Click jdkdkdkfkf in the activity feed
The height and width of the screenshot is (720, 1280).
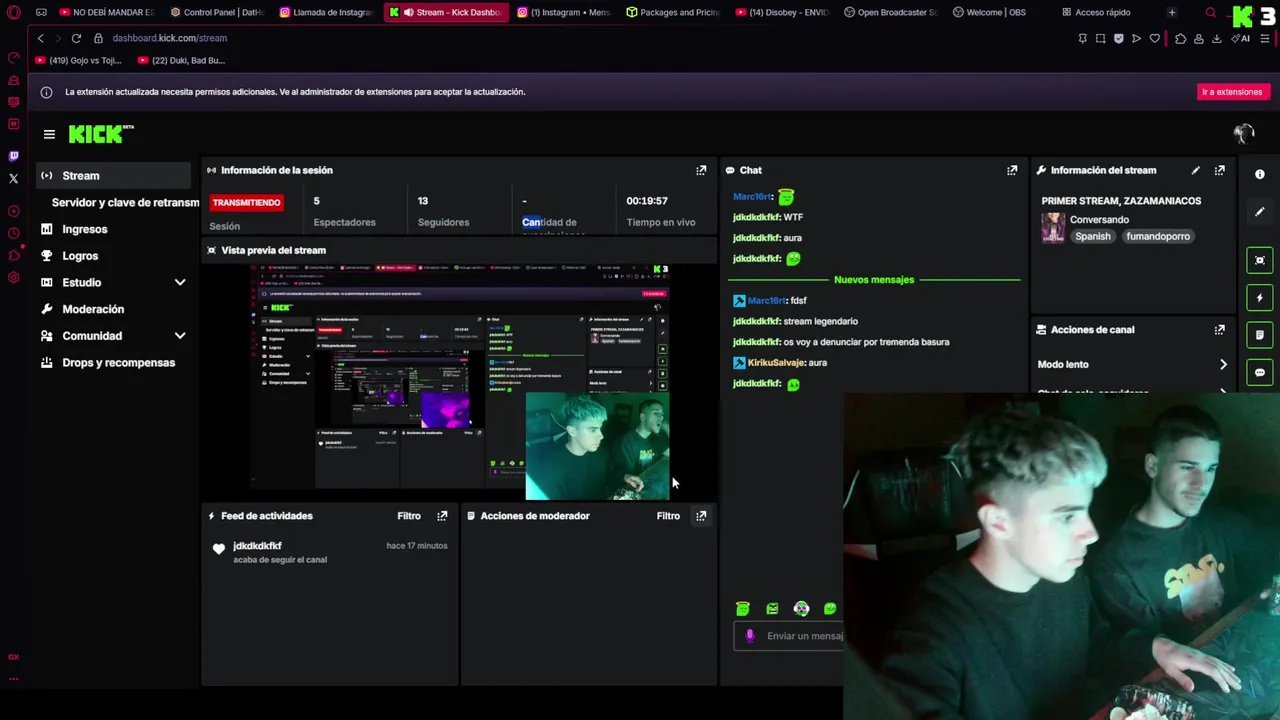pyautogui.click(x=257, y=546)
